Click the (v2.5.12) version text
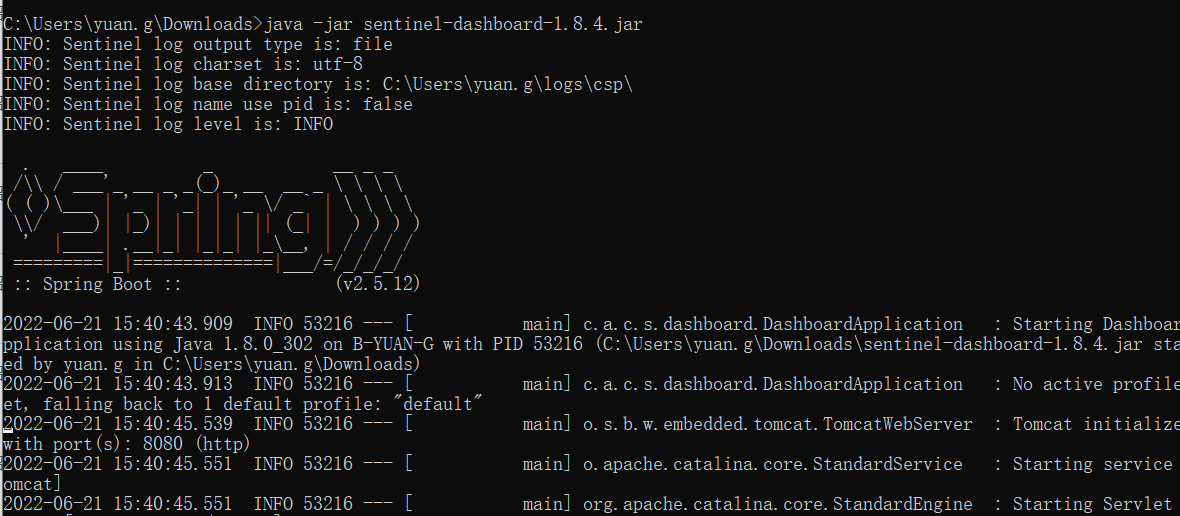Viewport: 1180px width, 516px height. point(379,284)
